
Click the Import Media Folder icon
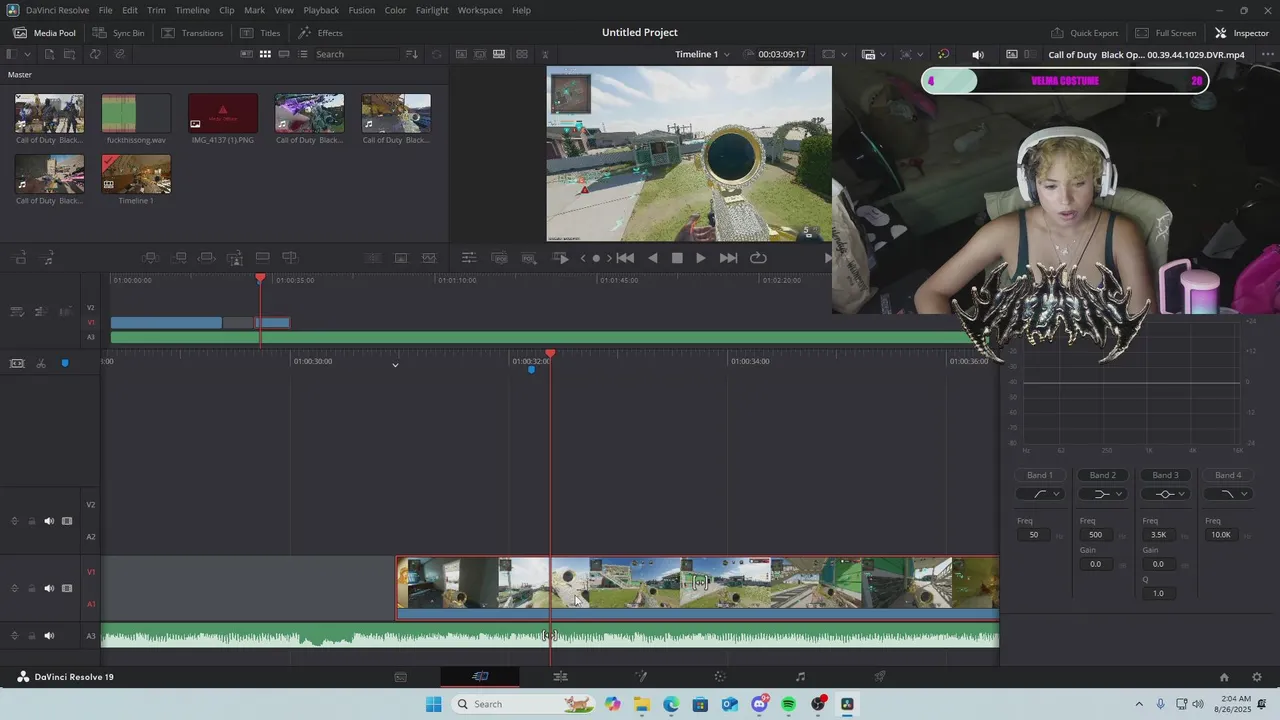point(72,54)
